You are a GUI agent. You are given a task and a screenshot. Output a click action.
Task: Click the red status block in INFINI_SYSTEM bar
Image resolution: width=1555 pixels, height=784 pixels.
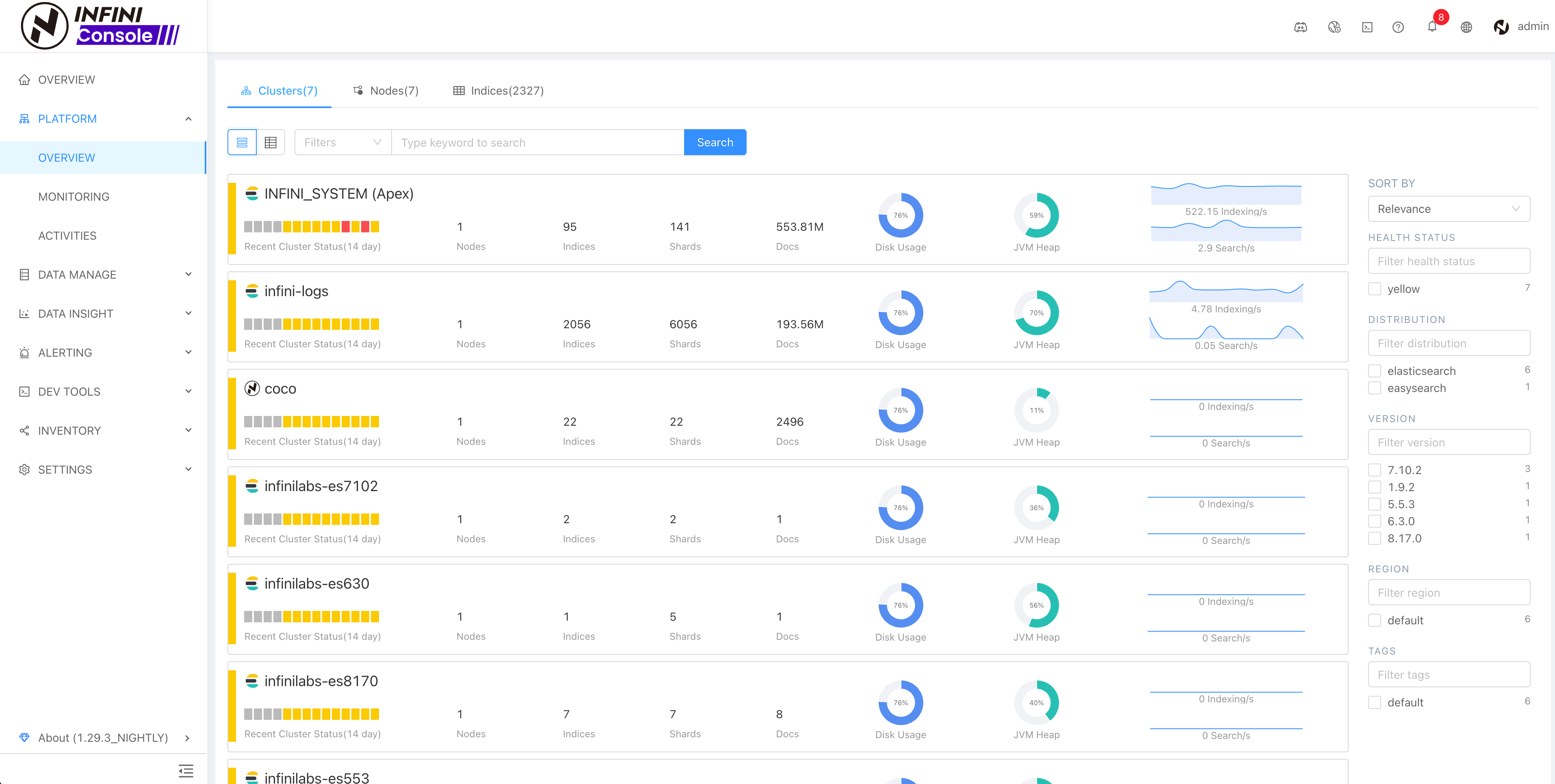pos(346,227)
